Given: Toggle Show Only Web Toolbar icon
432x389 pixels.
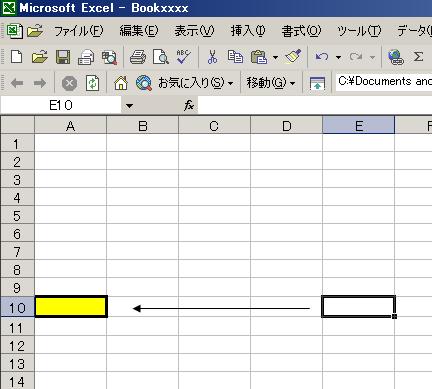Looking at the screenshot, I should point(317,83).
